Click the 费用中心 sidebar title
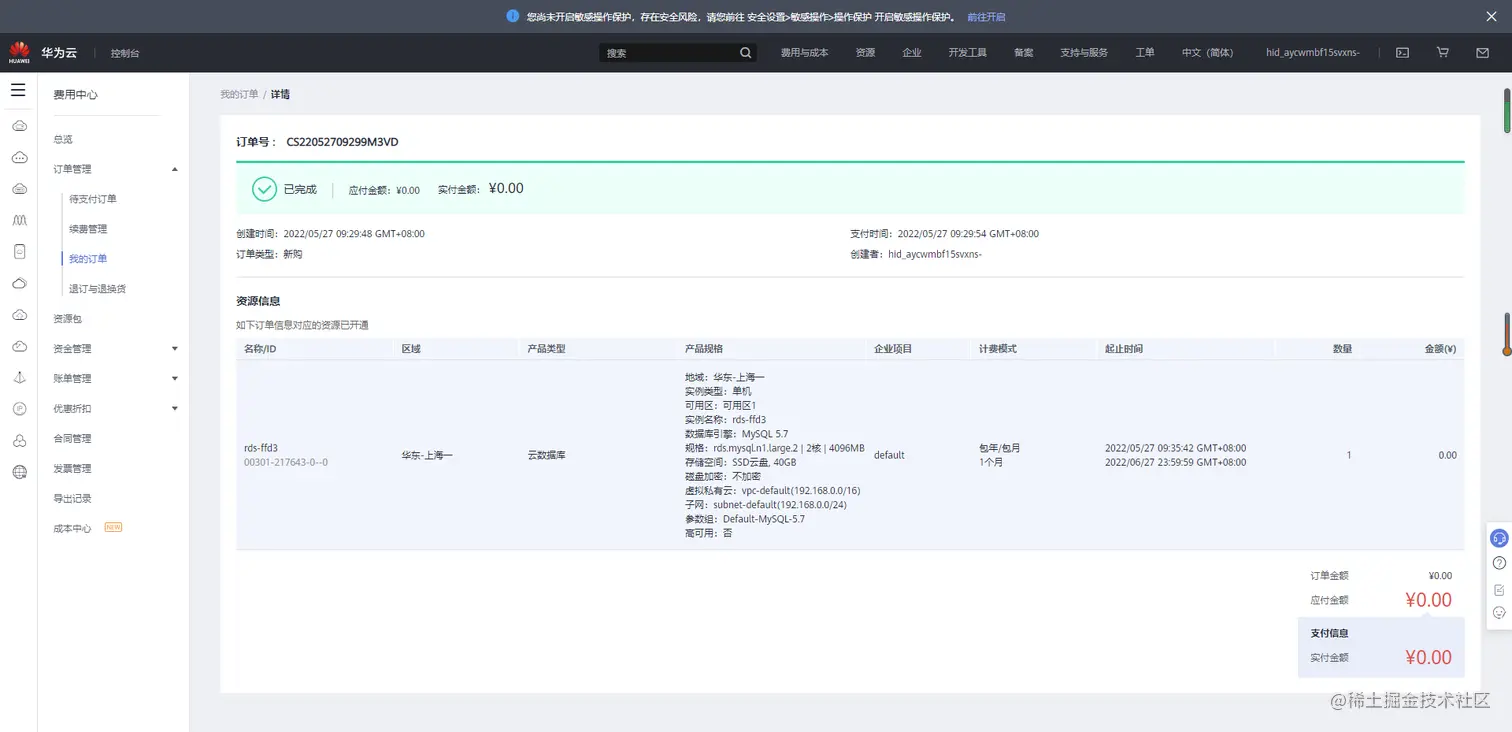Viewport: 1512px width, 732px height. [x=76, y=95]
